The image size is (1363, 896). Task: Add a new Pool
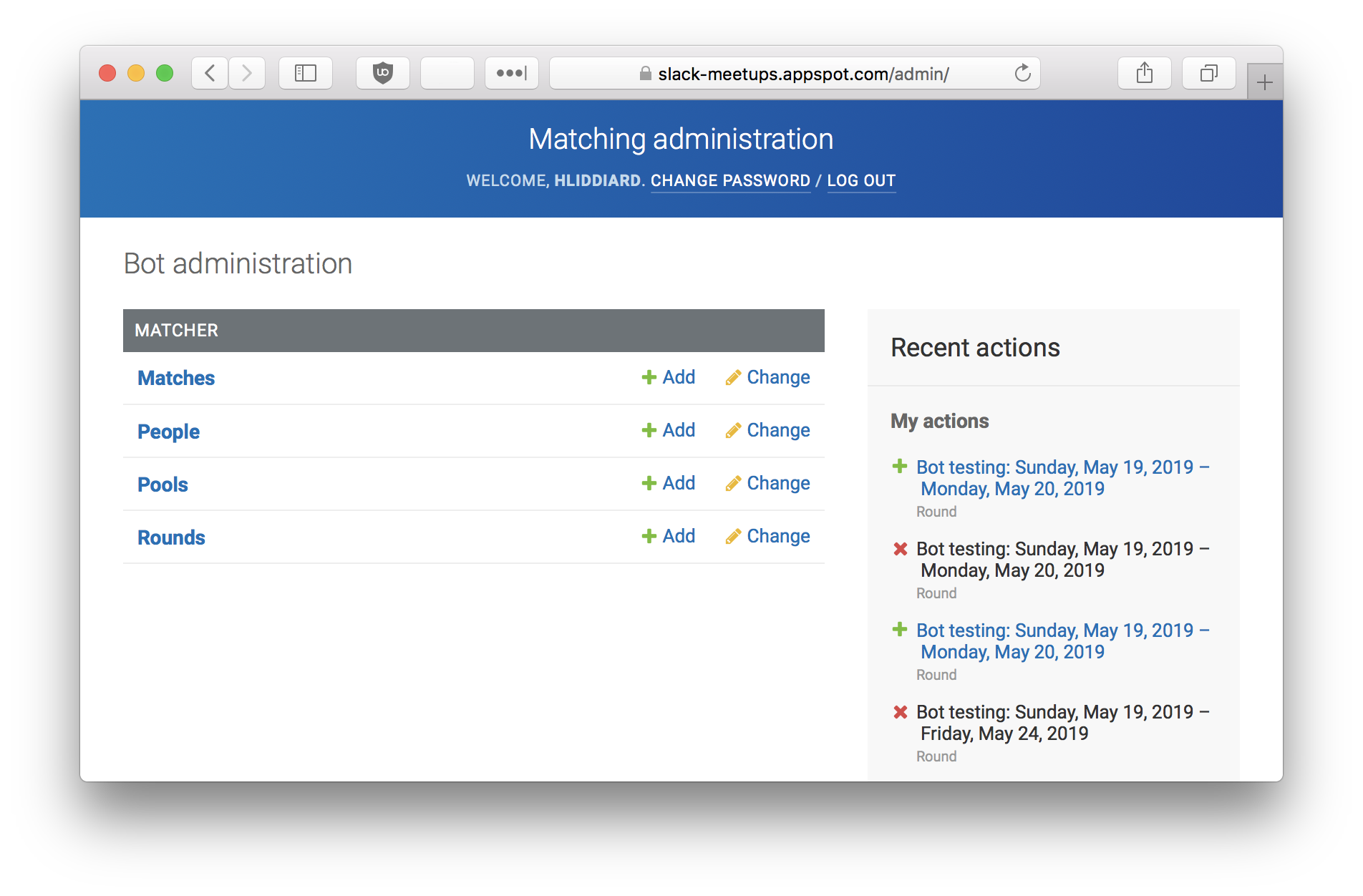pos(669,483)
